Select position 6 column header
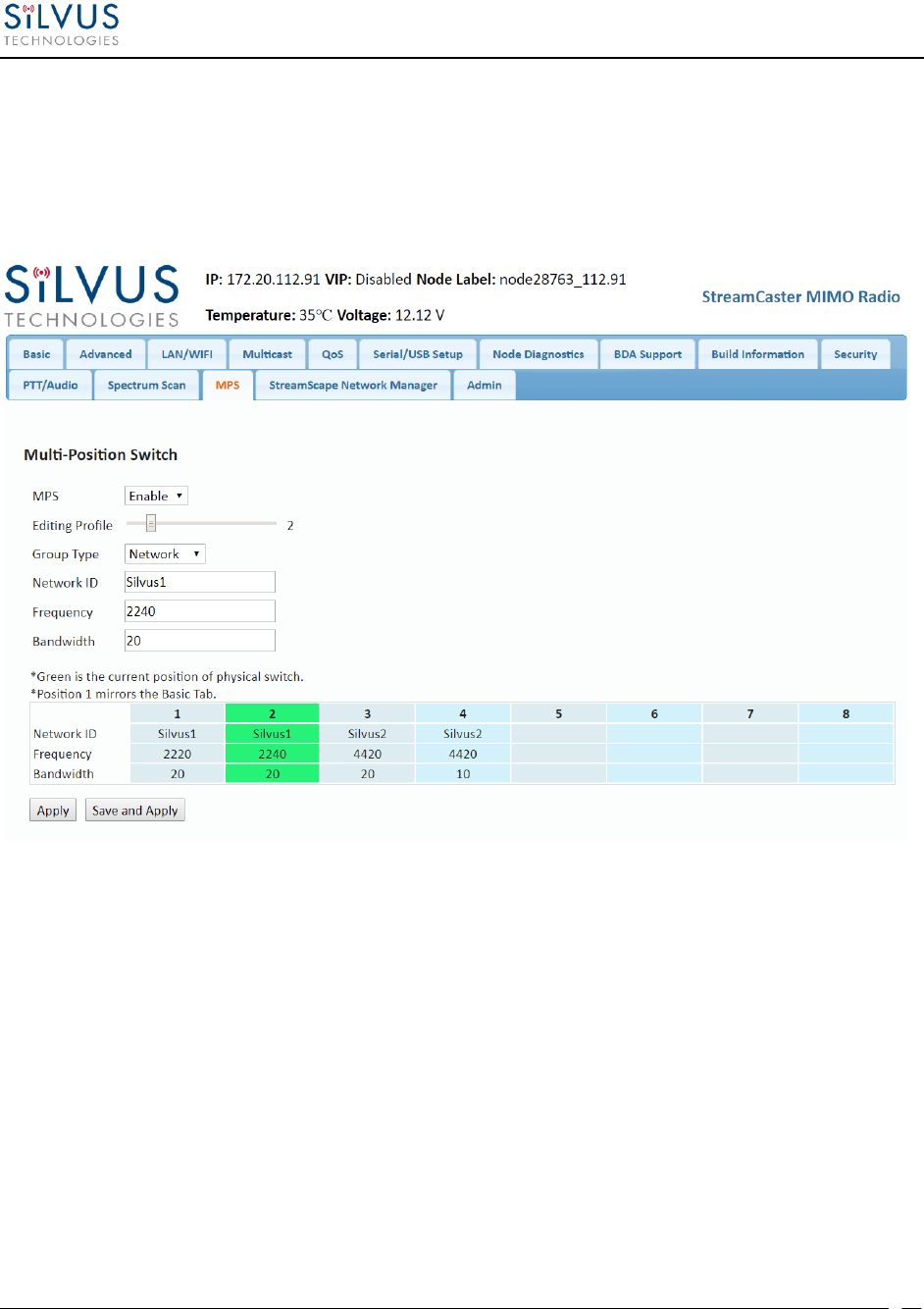This screenshot has height=1309, width=924. 654,713
